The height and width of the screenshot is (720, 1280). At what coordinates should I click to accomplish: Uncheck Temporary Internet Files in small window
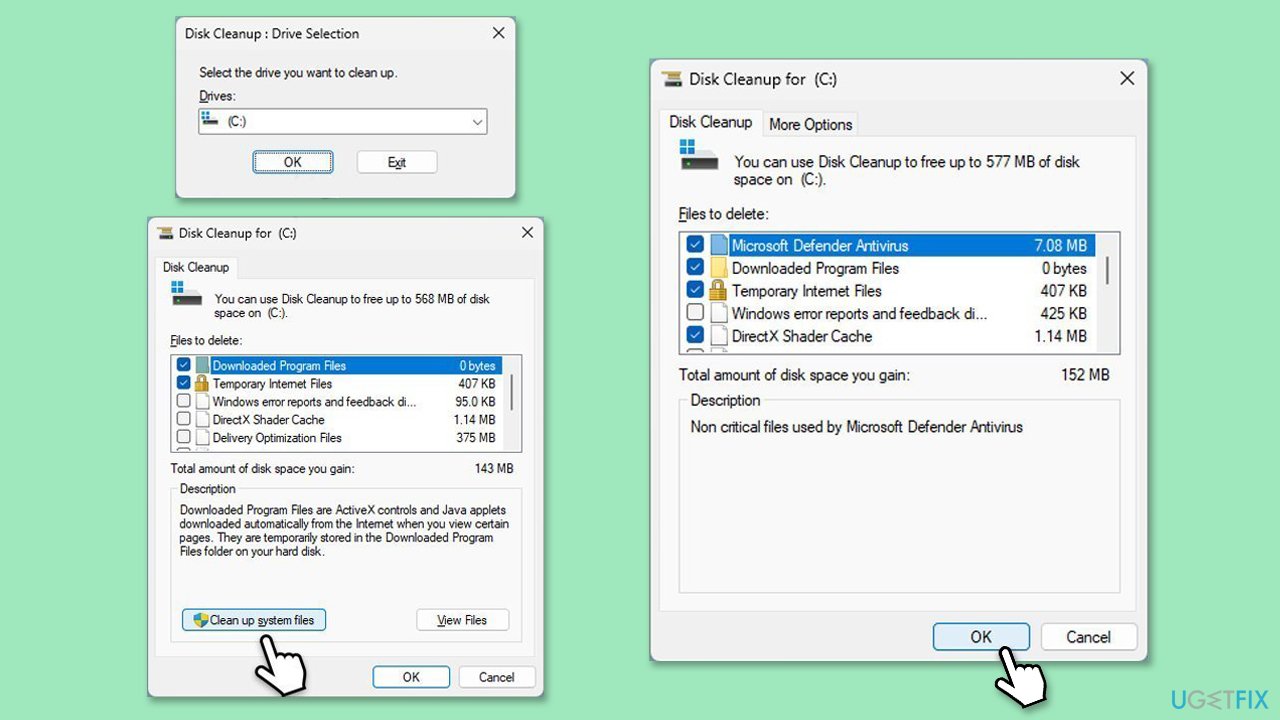pos(184,384)
